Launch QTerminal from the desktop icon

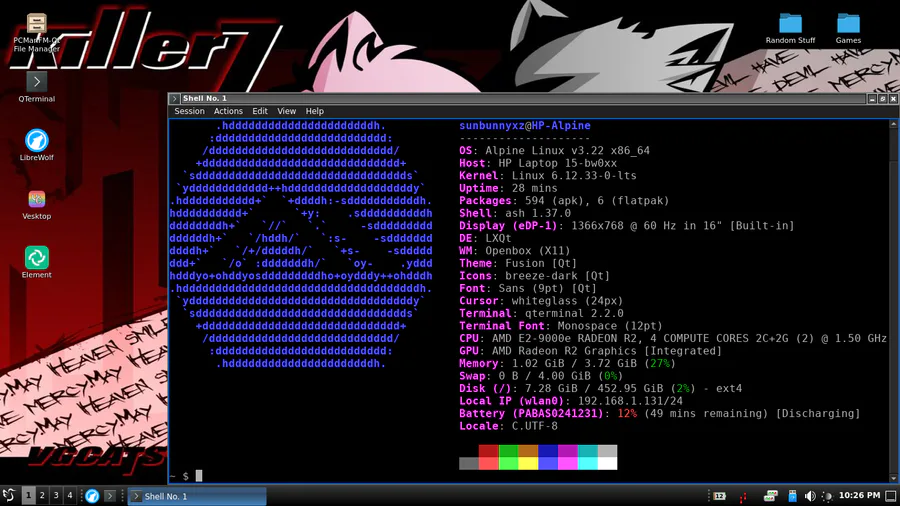tap(36, 87)
